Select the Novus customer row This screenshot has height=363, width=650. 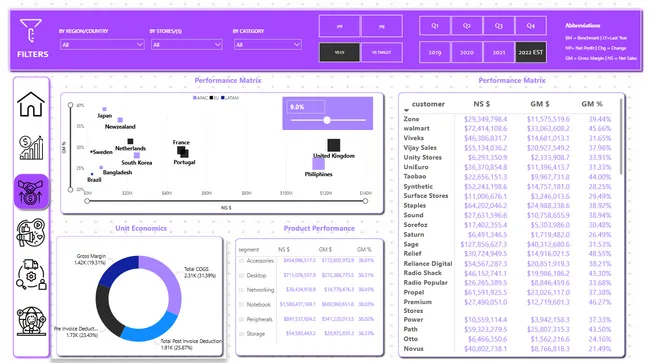coord(507,349)
